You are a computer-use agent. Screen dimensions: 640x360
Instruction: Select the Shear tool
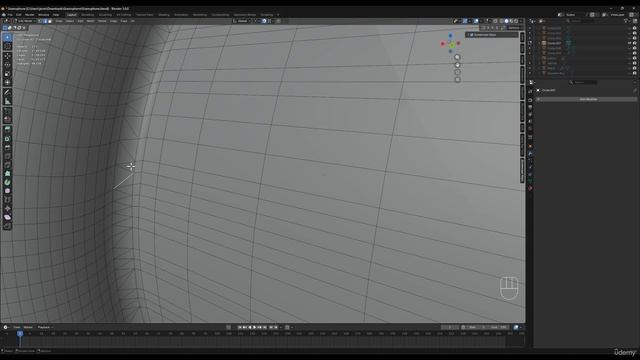coord(7,217)
